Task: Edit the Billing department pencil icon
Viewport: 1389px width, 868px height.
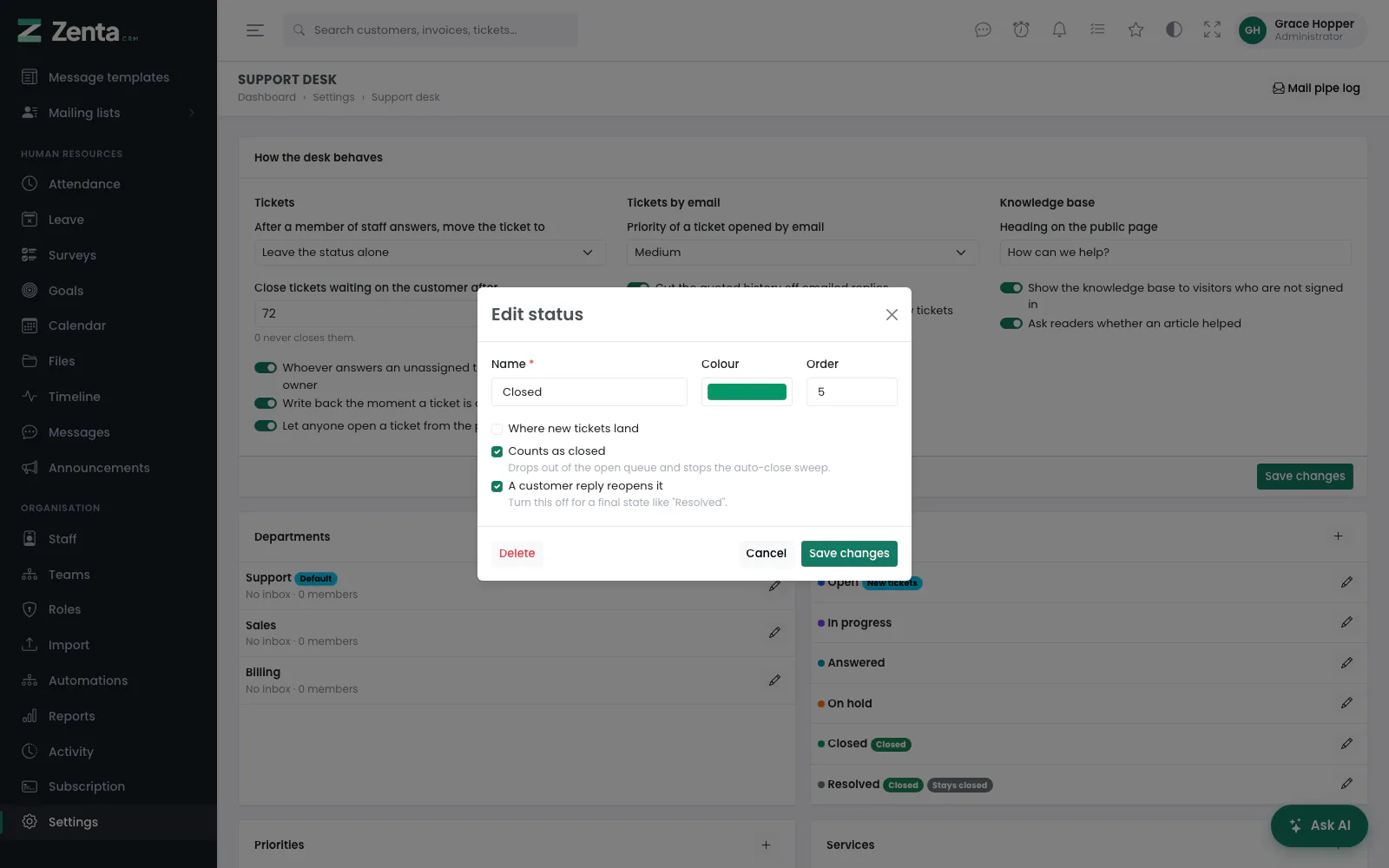Action: click(774, 681)
